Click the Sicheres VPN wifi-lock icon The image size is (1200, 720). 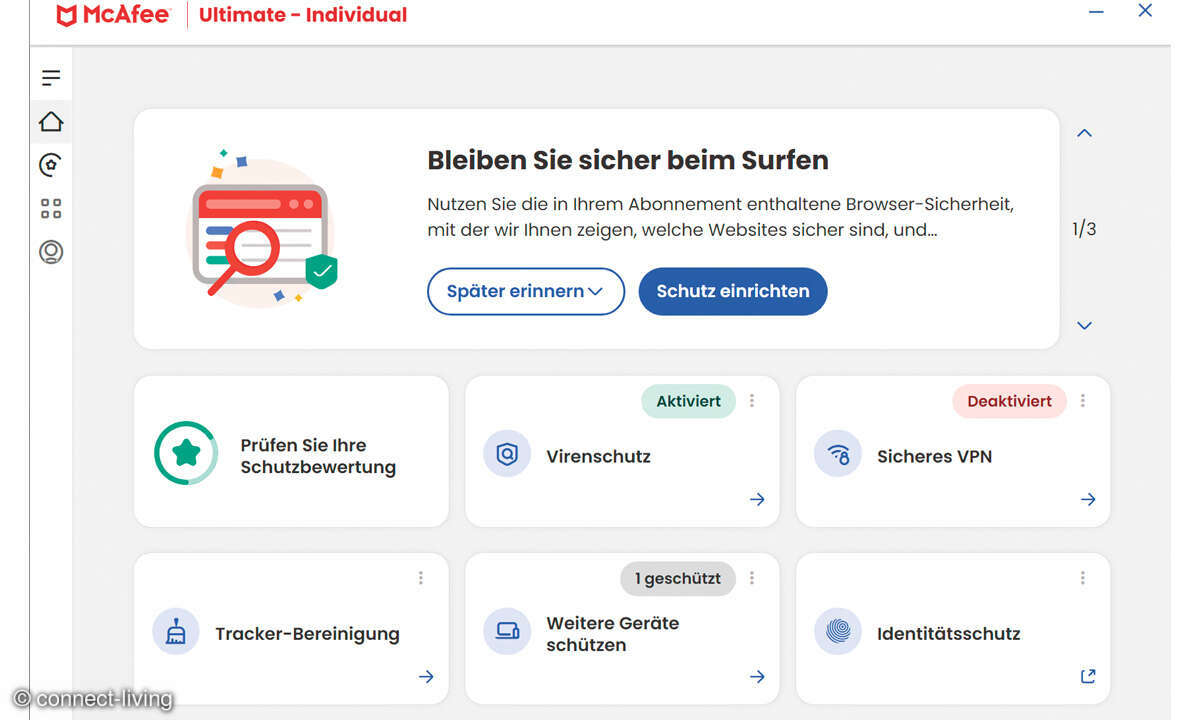click(838, 454)
